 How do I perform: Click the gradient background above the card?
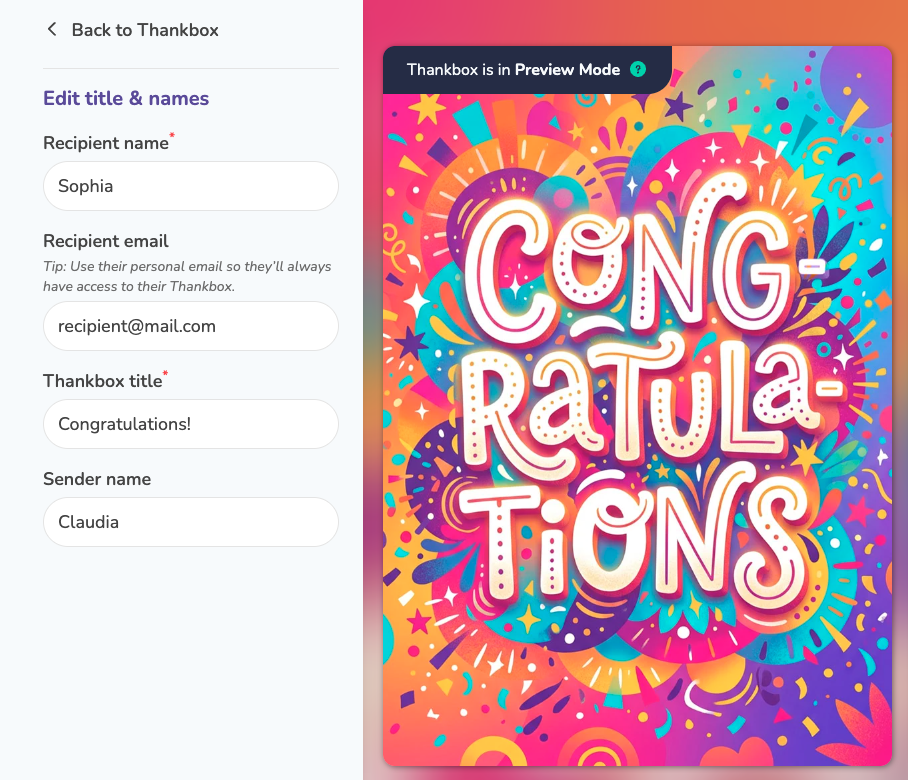(x=635, y=22)
